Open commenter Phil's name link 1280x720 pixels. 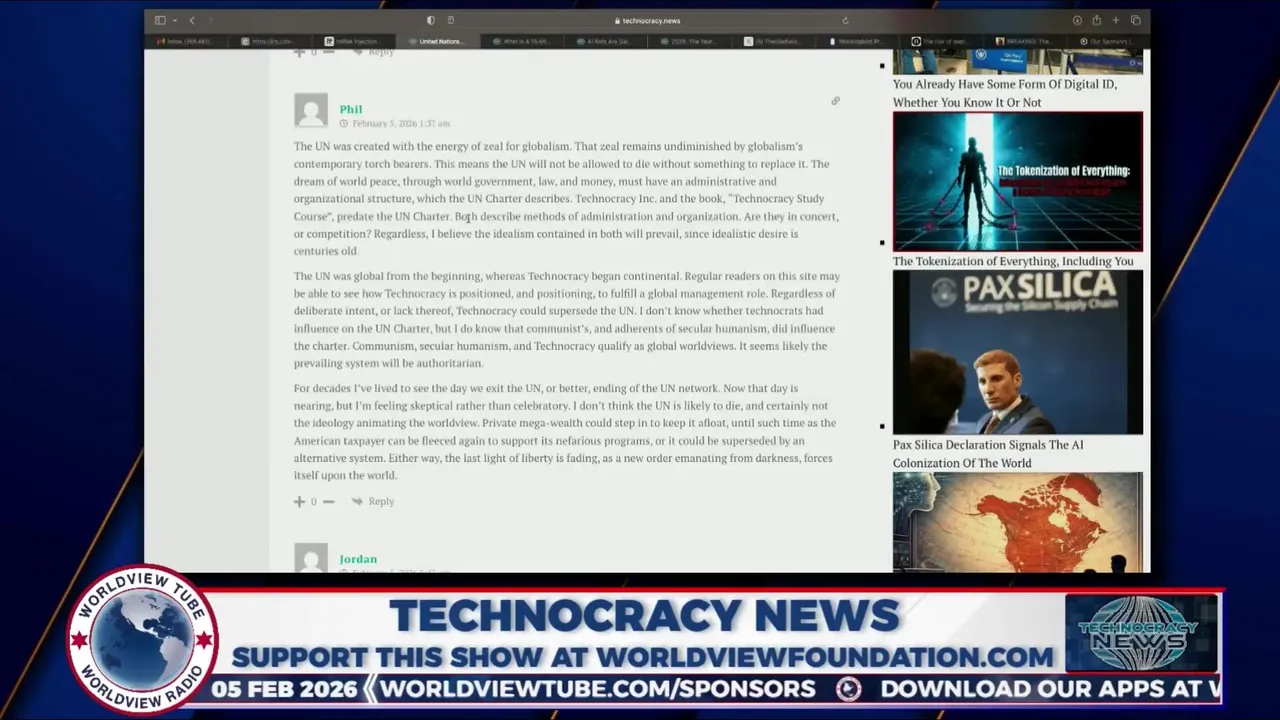(x=351, y=109)
